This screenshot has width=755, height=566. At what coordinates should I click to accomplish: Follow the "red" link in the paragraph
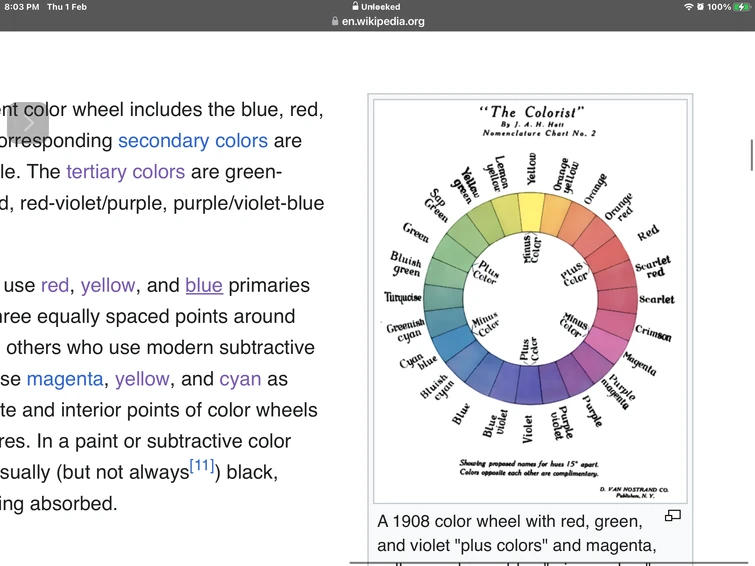pos(55,285)
